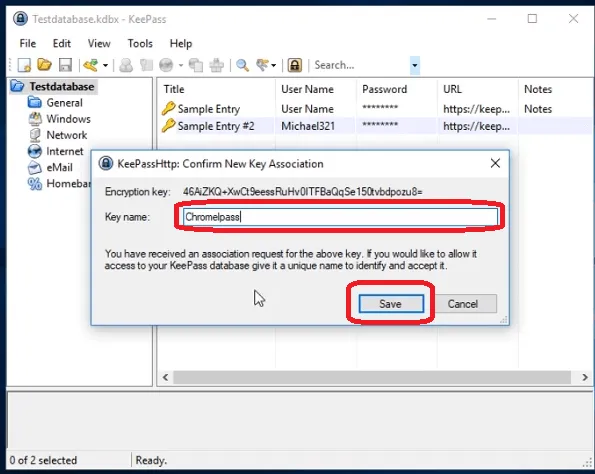Click the Save database floppy icon
The height and width of the screenshot is (474, 595).
click(x=65, y=65)
